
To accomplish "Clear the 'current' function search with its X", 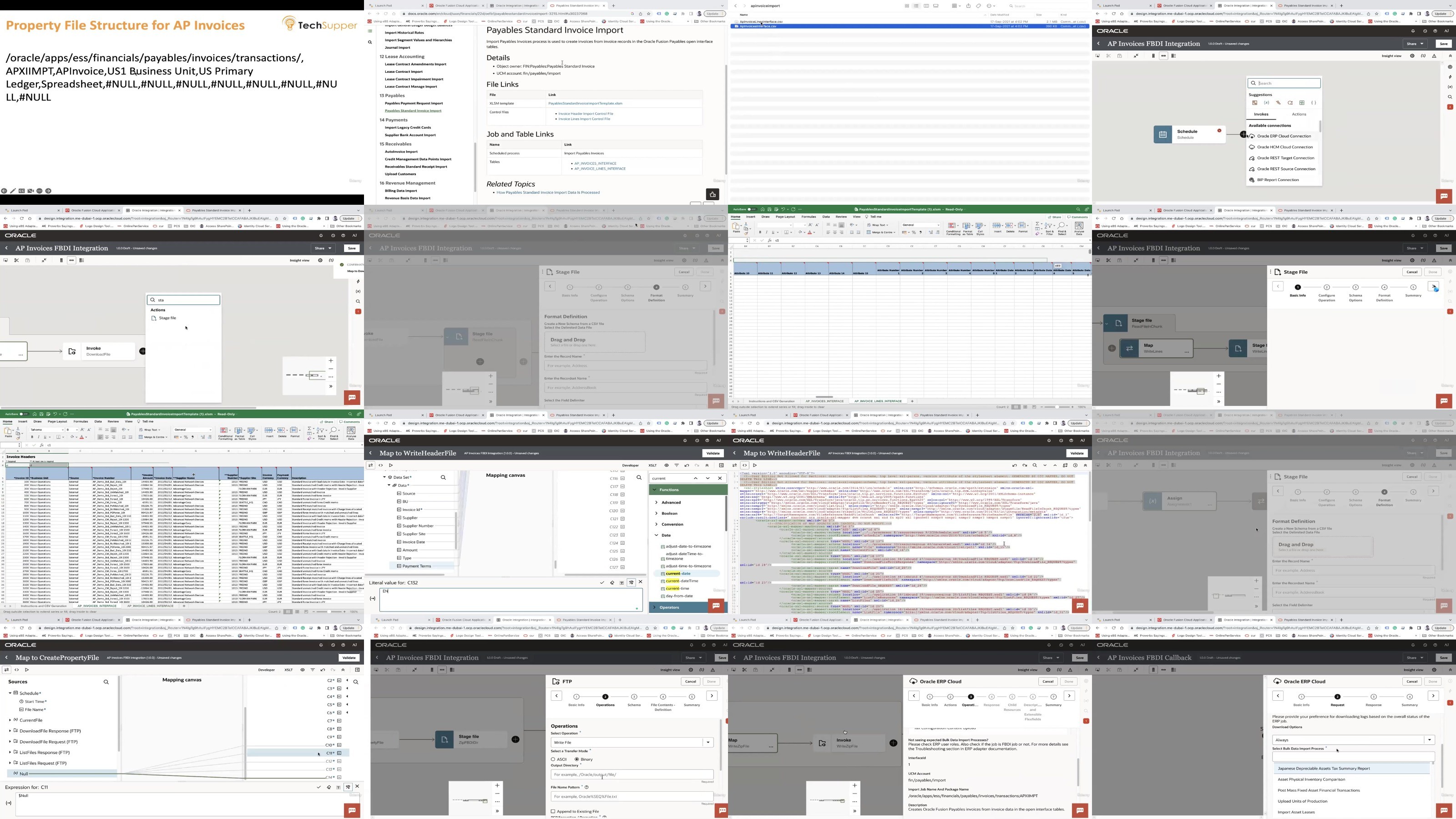I will [719, 478].
